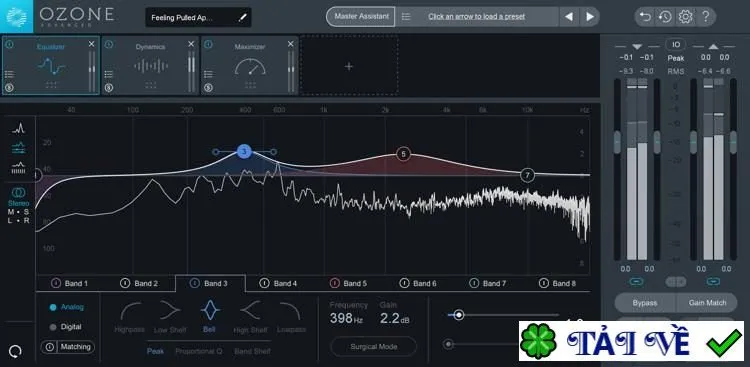
Task: Toggle Equalizer module power button
Action: [9, 44]
